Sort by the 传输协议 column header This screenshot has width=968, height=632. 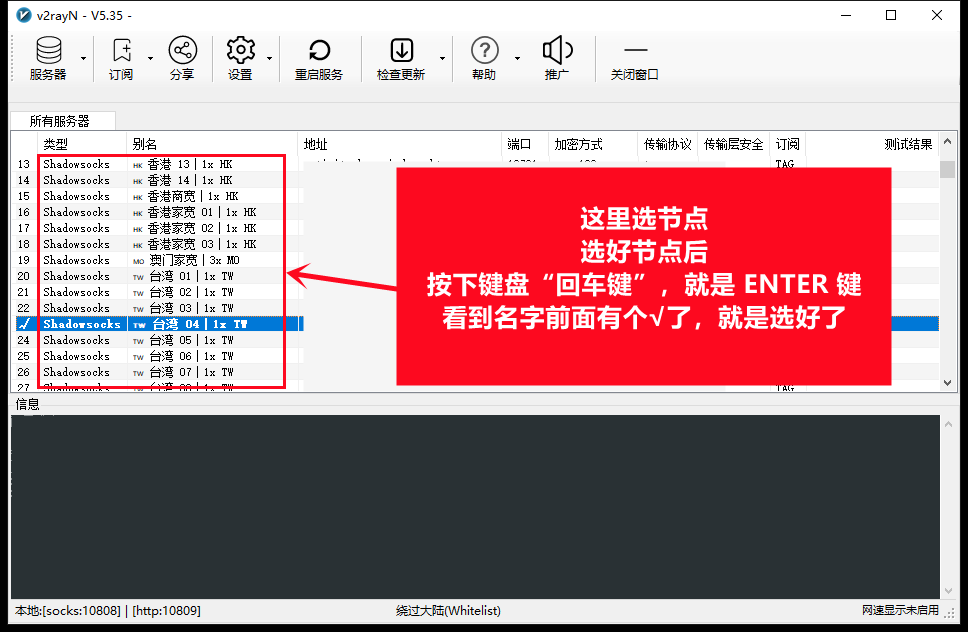(x=667, y=144)
